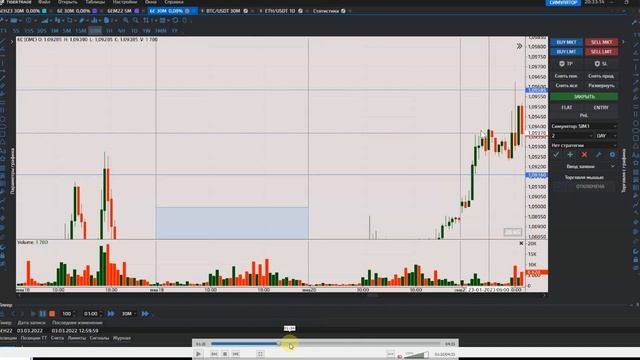Open the indicators bar-chart icon in toolbar
Screen dimensions: 640x360
95,20
